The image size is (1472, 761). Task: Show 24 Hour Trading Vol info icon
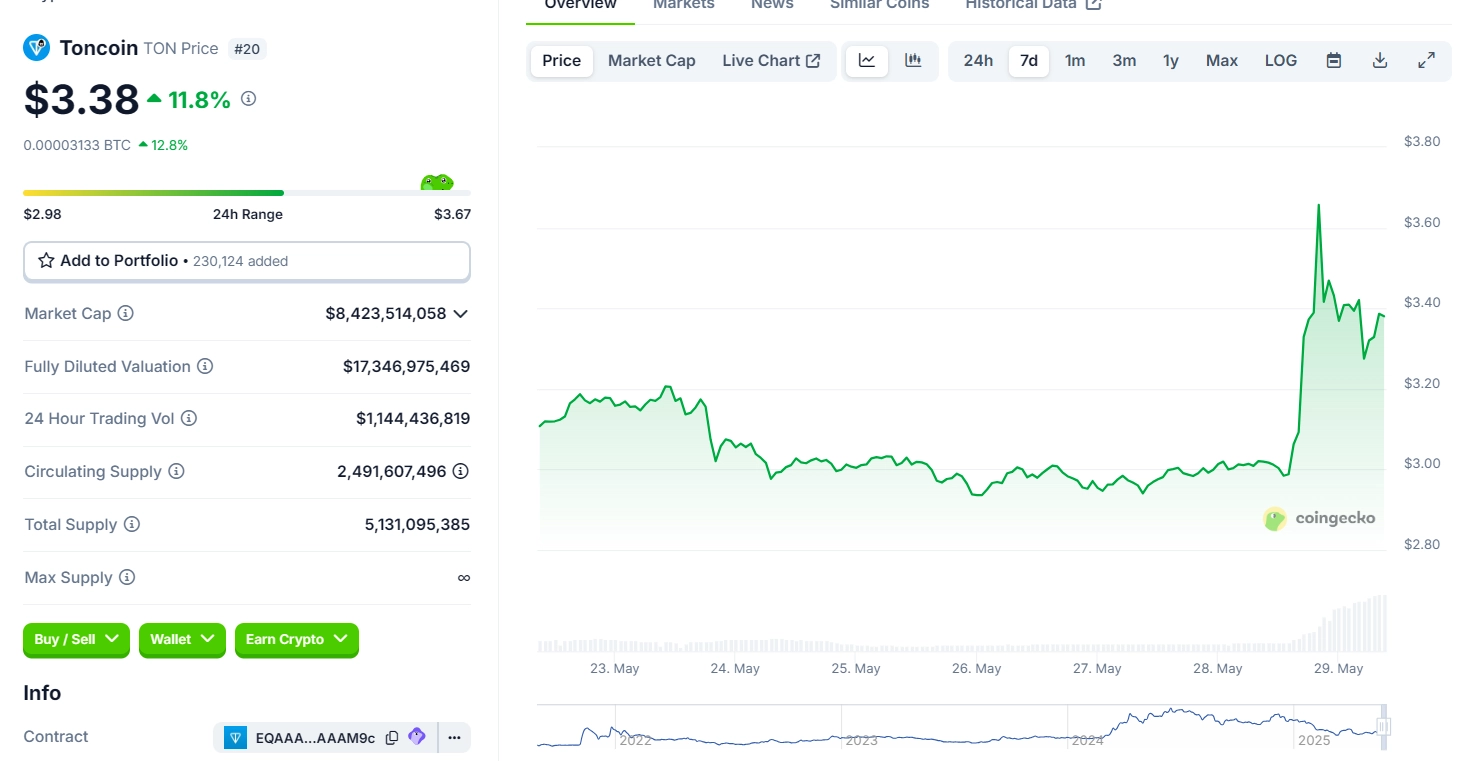pos(189,418)
